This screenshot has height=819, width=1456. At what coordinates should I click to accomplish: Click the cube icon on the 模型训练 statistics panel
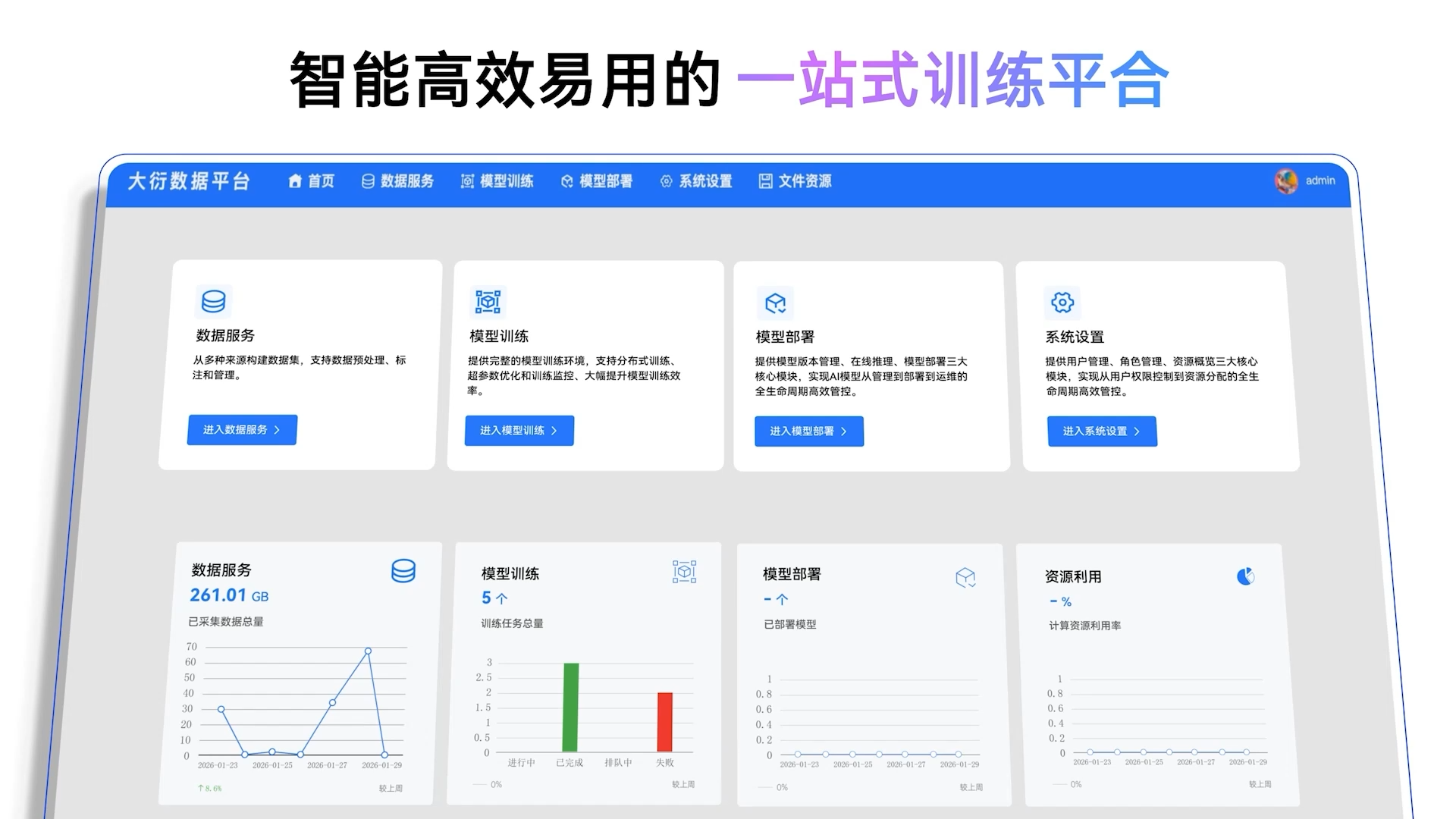tap(684, 571)
